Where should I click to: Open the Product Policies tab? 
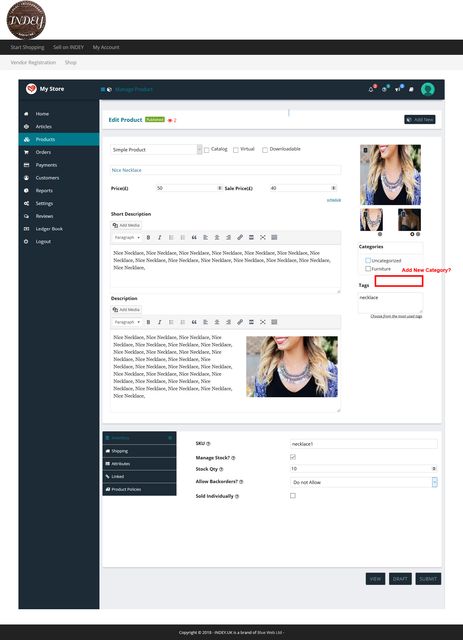click(x=140, y=489)
